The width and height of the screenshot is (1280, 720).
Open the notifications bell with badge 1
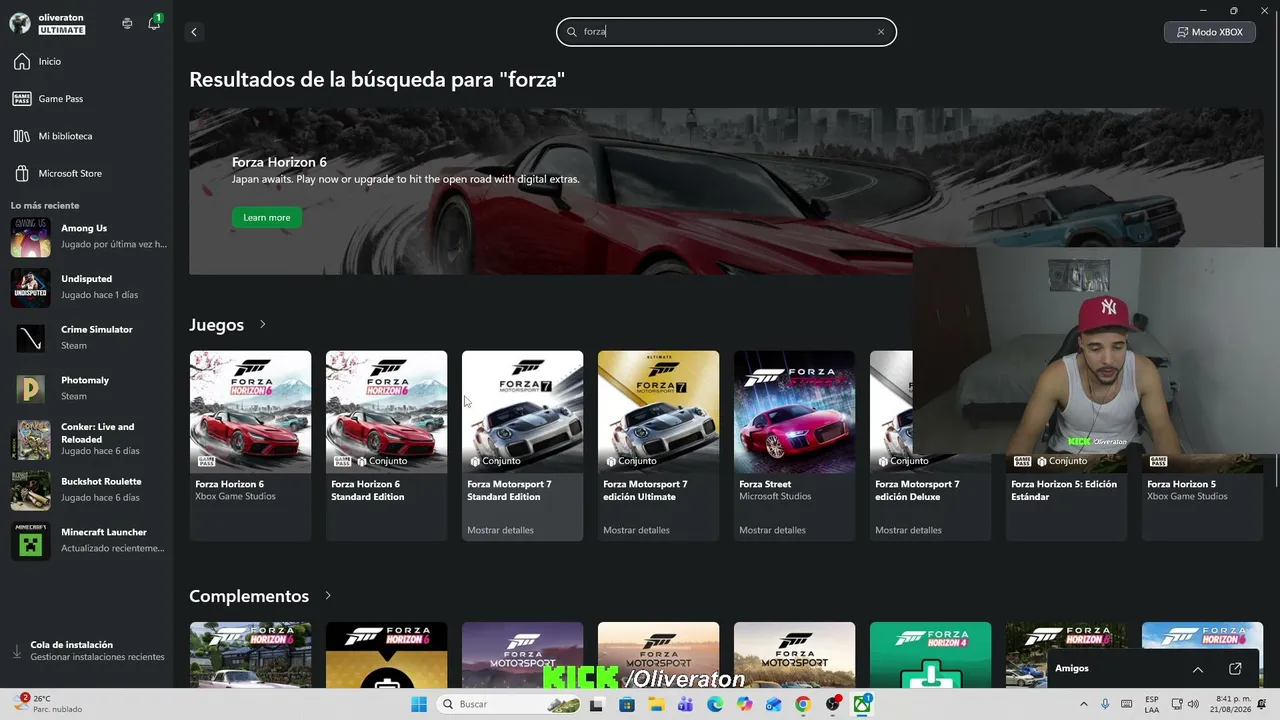click(154, 23)
